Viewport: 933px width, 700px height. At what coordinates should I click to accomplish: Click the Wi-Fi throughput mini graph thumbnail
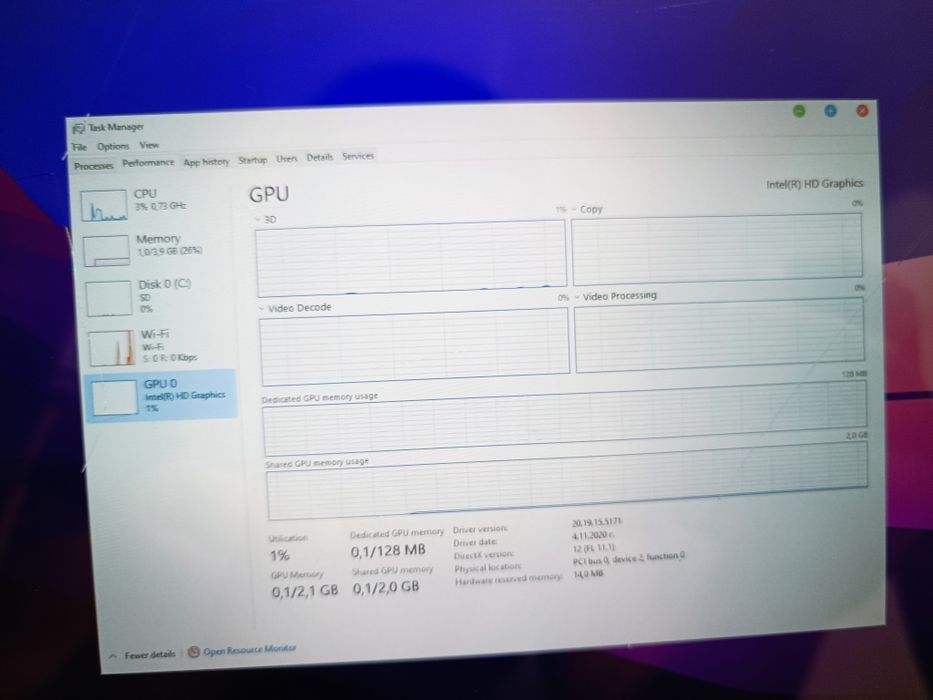[x=112, y=348]
